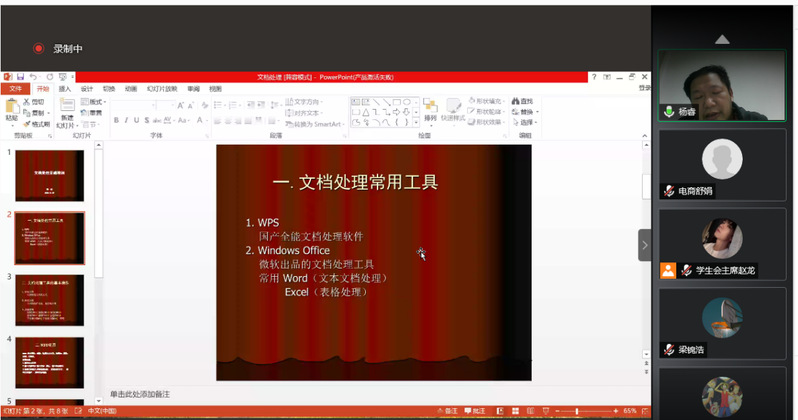The height and width of the screenshot is (420, 798).
Task: Switch to the Insert (插入) tab
Action: (65, 89)
